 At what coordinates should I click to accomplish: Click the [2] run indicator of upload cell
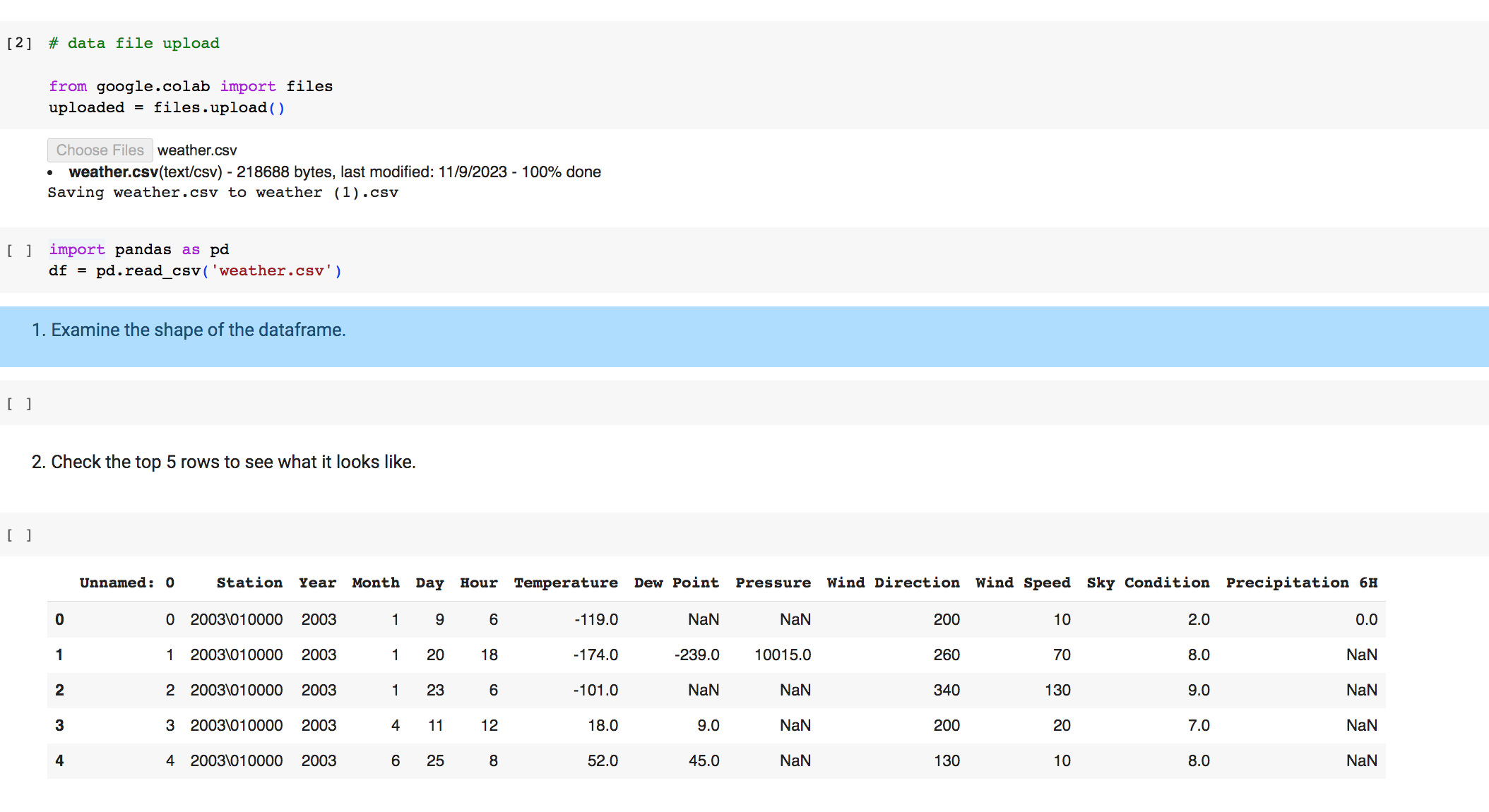click(x=19, y=43)
